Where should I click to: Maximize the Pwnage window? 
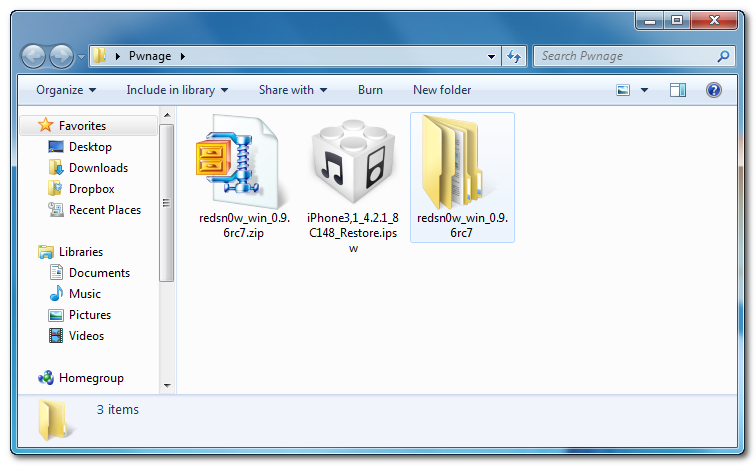(677, 21)
